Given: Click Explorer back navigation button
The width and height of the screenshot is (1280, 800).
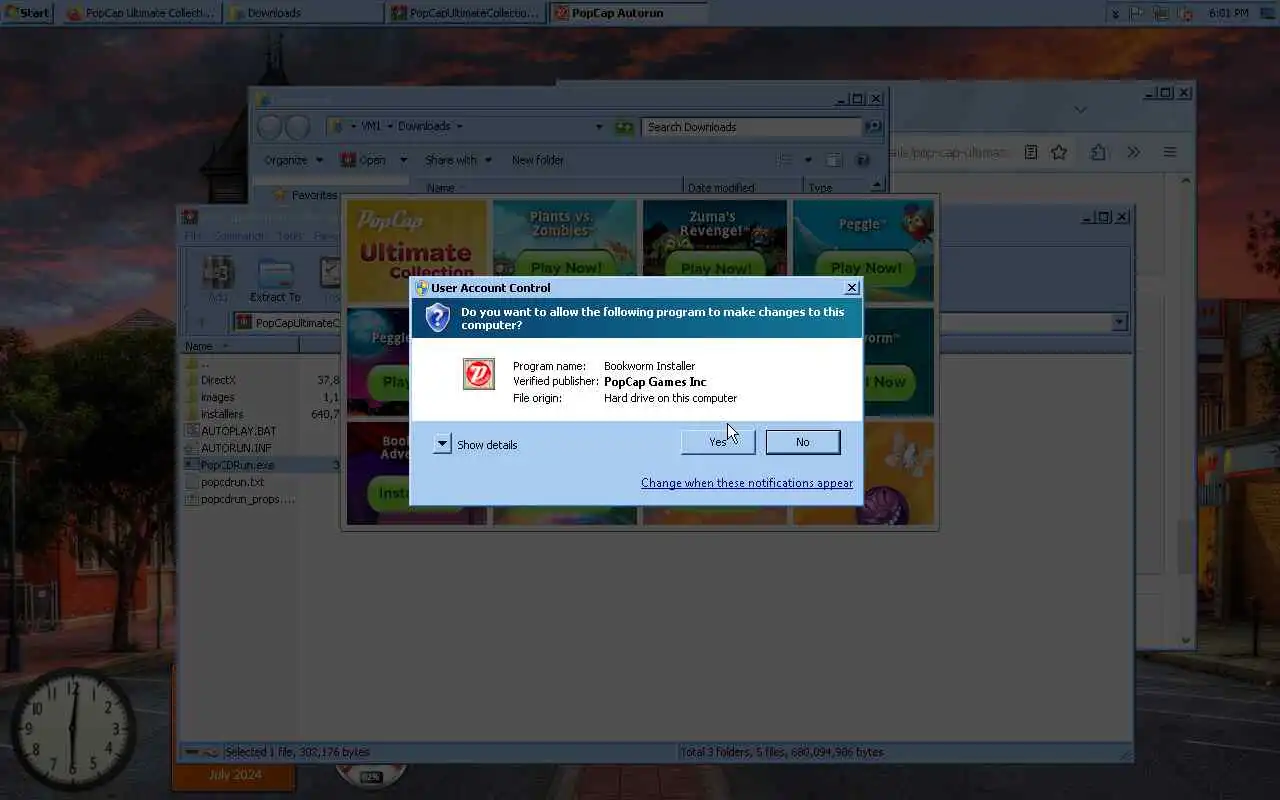Looking at the screenshot, I should (x=270, y=127).
